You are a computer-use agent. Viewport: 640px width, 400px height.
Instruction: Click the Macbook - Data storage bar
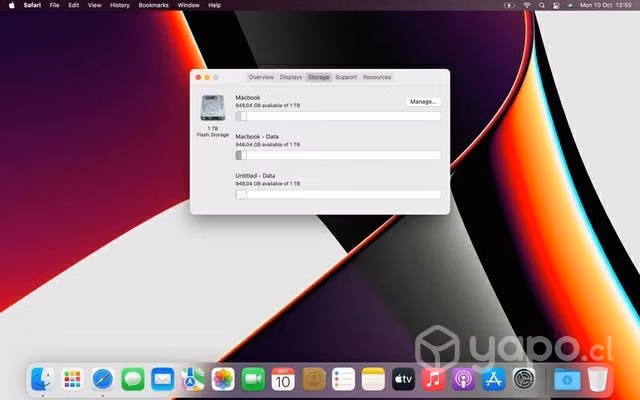pyautogui.click(x=338, y=155)
